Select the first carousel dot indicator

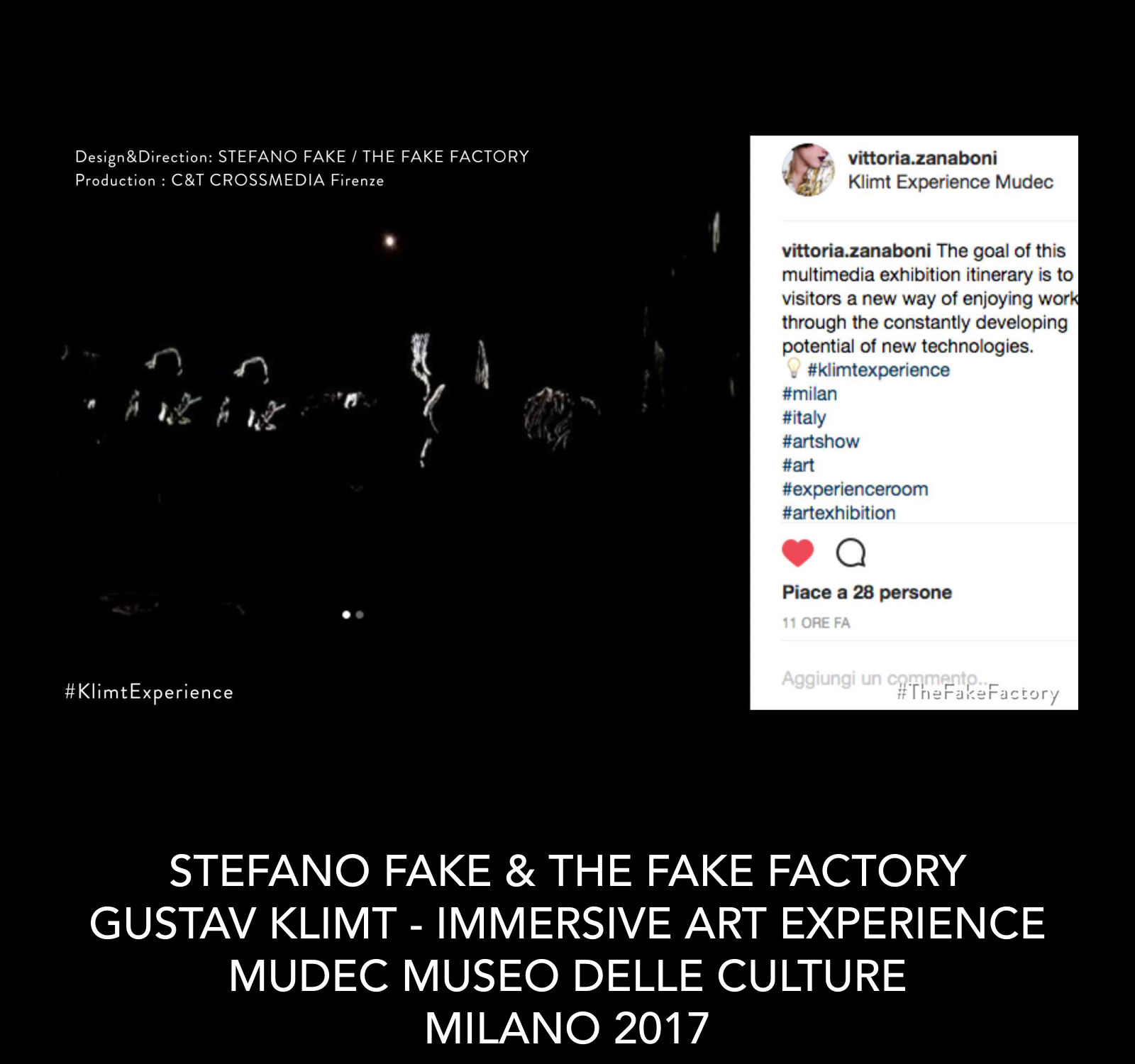[x=346, y=614]
